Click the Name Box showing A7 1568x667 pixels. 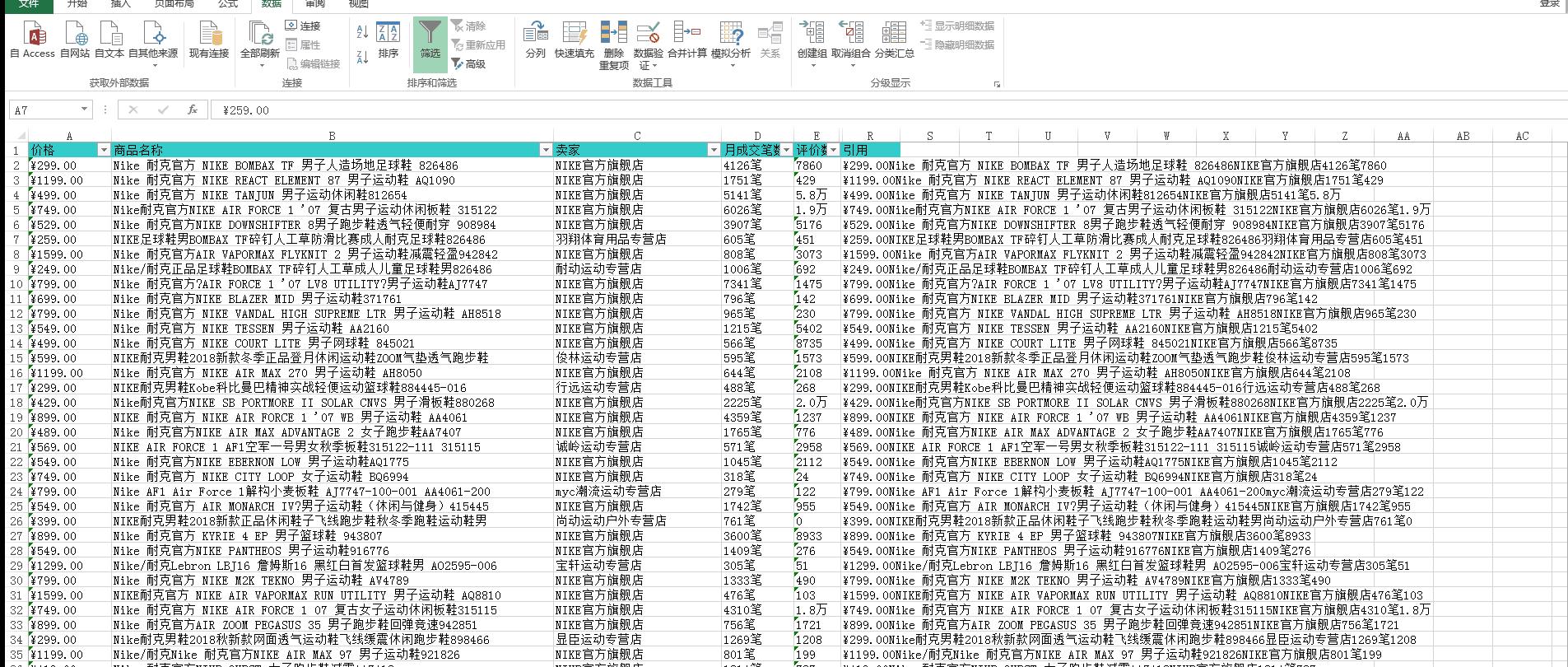click(x=43, y=110)
